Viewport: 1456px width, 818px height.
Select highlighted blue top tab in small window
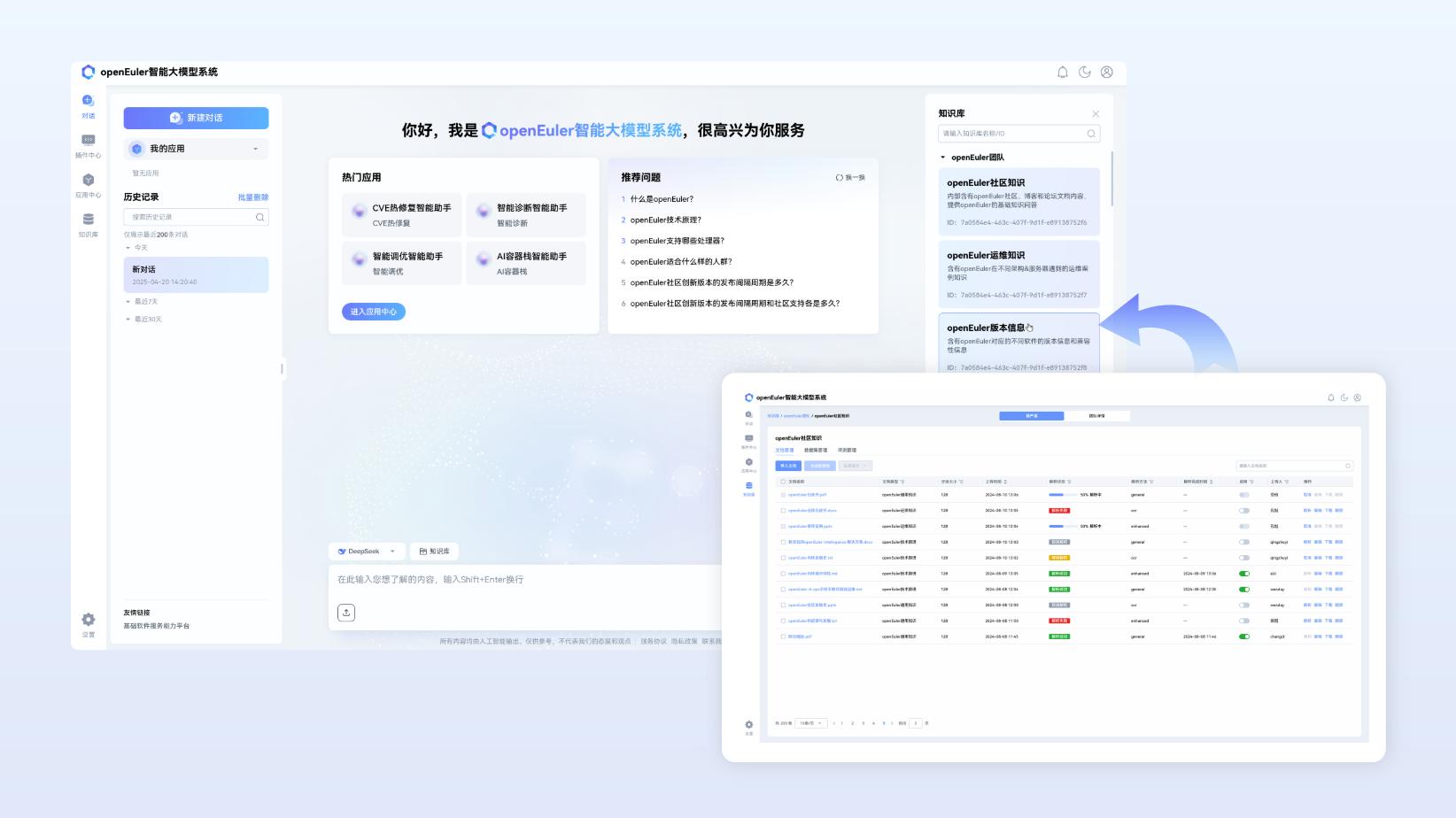click(x=1032, y=416)
